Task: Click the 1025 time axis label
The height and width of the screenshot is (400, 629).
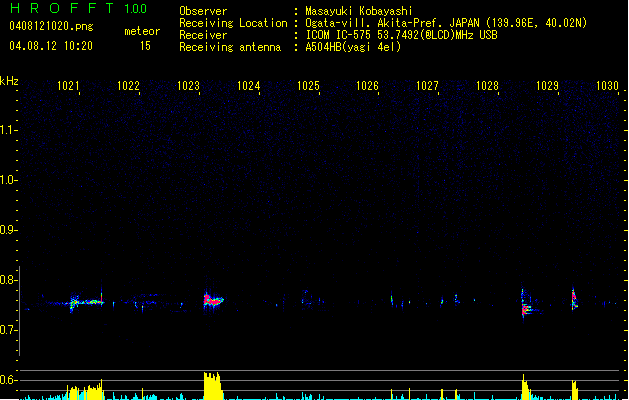Action: [x=308, y=86]
